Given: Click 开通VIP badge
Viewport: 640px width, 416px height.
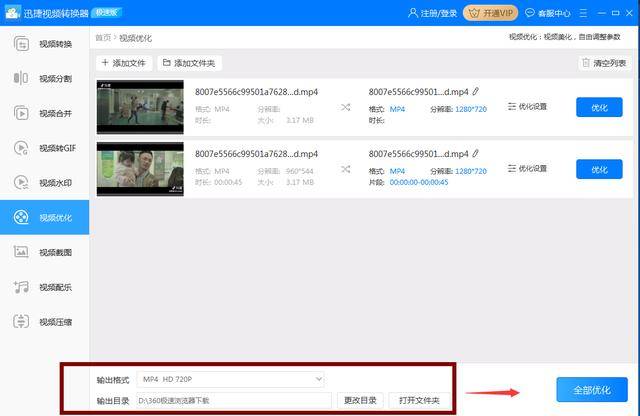Looking at the screenshot, I should click(x=491, y=13).
